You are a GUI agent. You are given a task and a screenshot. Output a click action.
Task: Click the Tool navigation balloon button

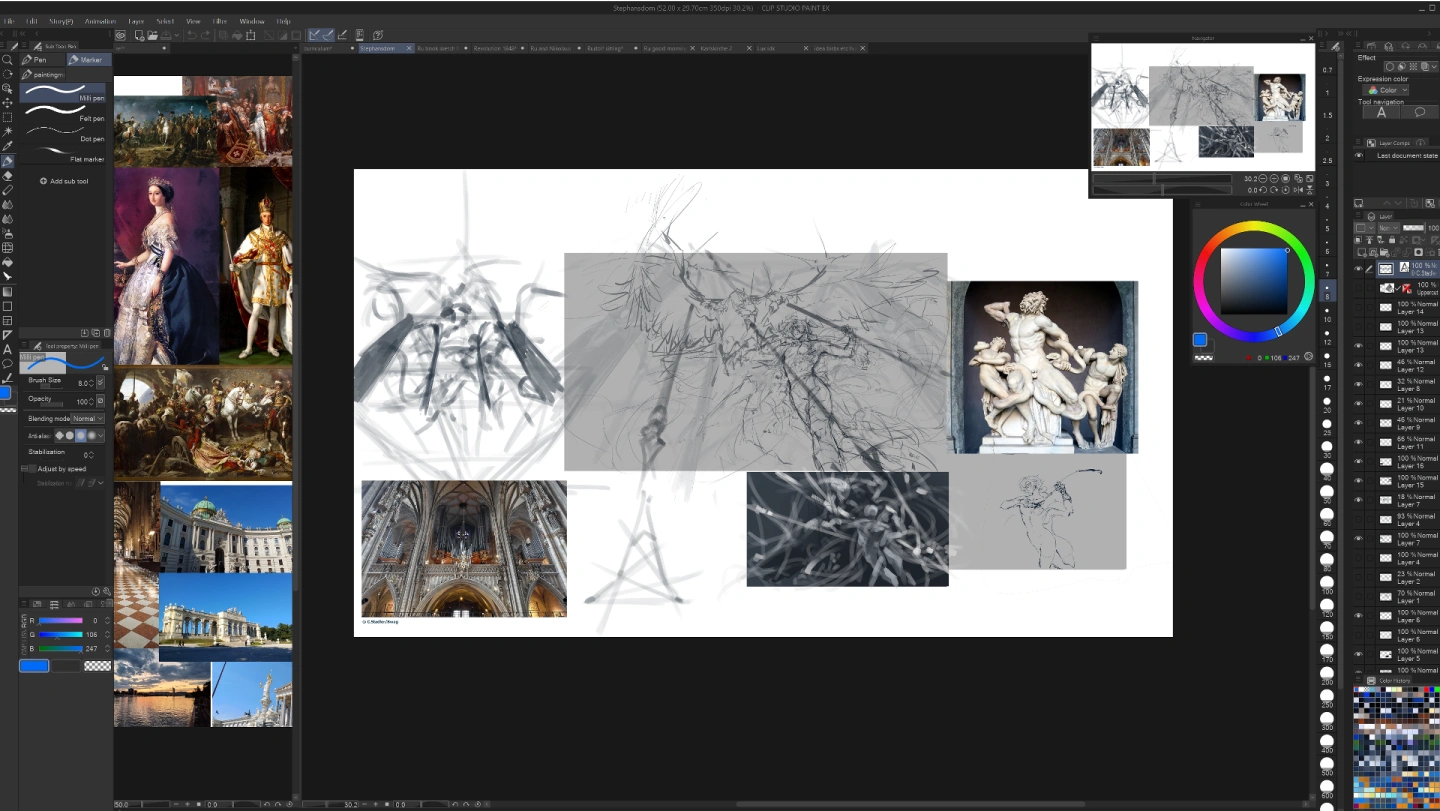point(1419,112)
